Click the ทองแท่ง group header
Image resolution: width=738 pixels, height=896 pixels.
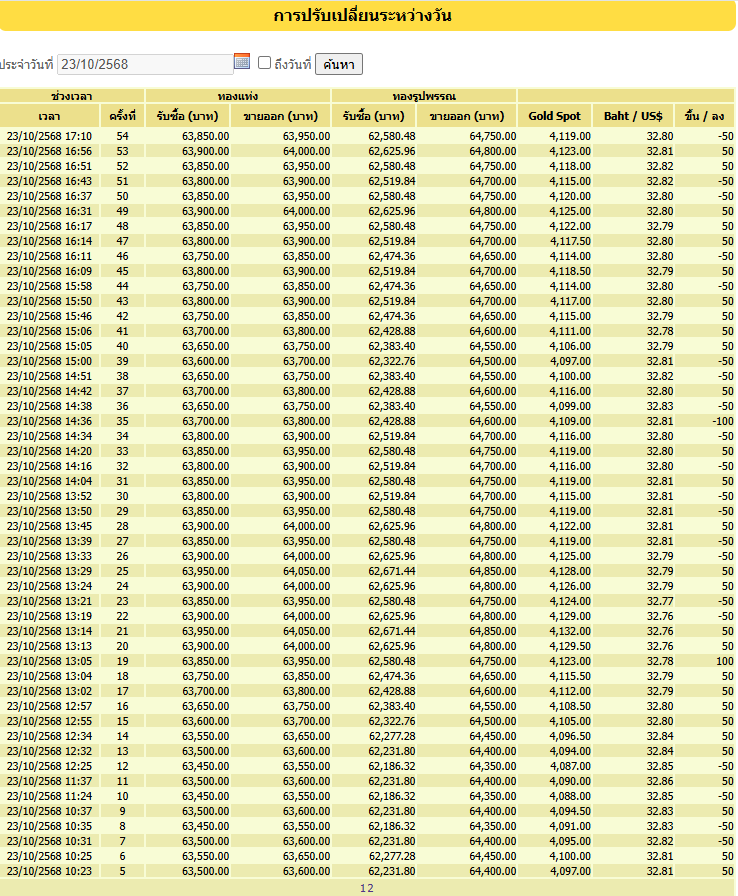click(x=238, y=96)
